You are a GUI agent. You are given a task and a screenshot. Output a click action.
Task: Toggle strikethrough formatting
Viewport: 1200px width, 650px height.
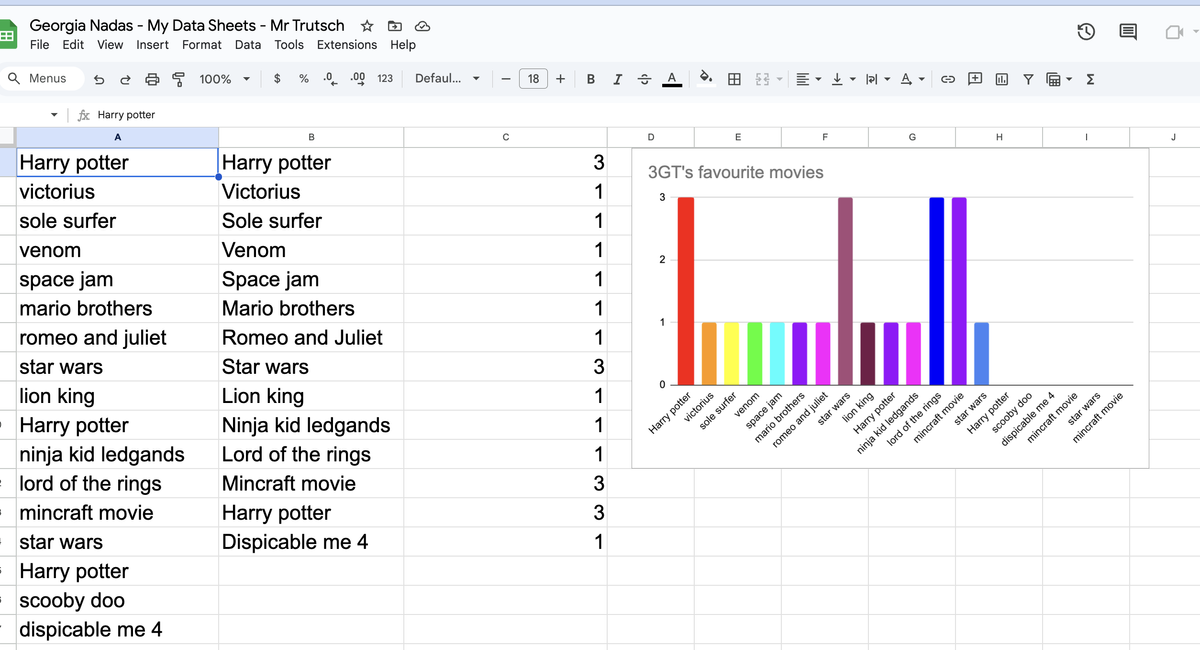pyautogui.click(x=644, y=78)
